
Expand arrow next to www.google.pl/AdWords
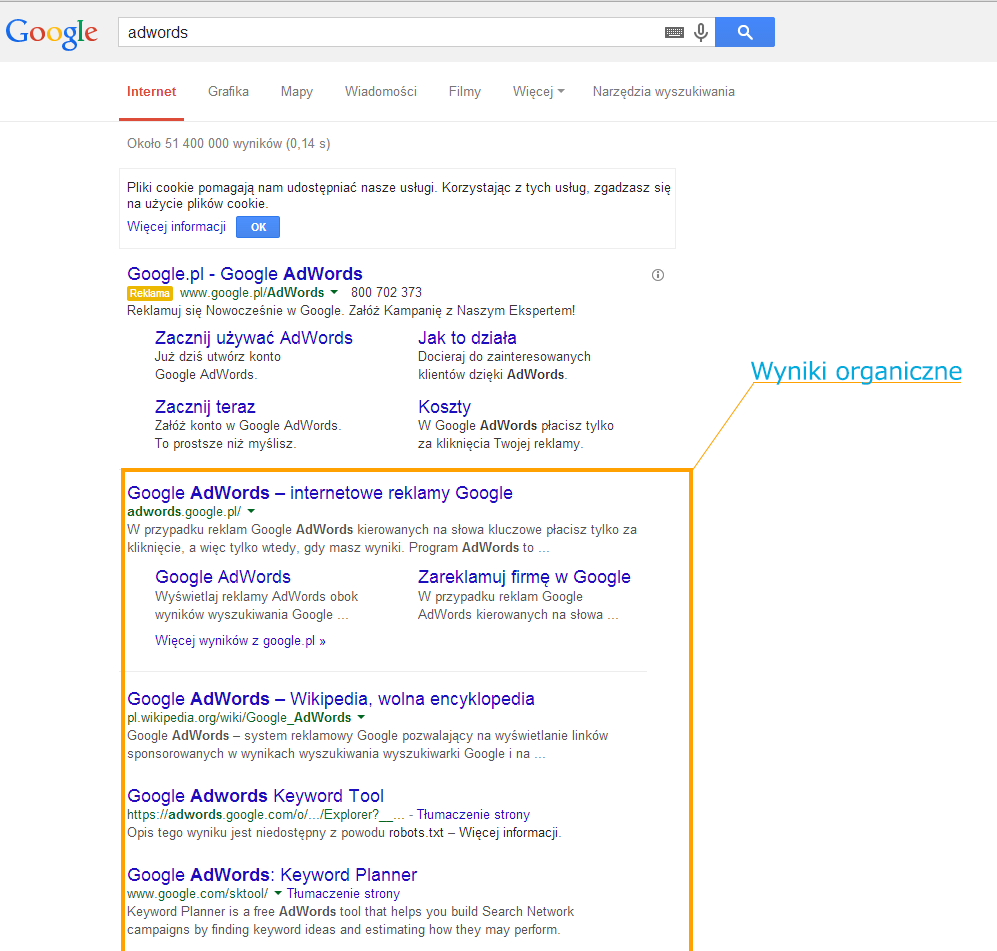tap(334, 292)
